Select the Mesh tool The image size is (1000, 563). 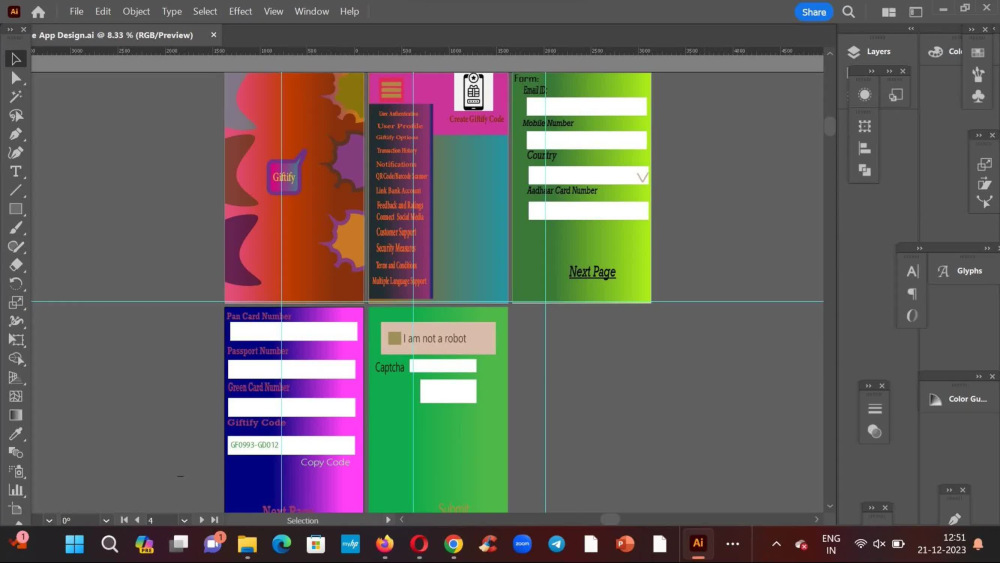coord(16,396)
